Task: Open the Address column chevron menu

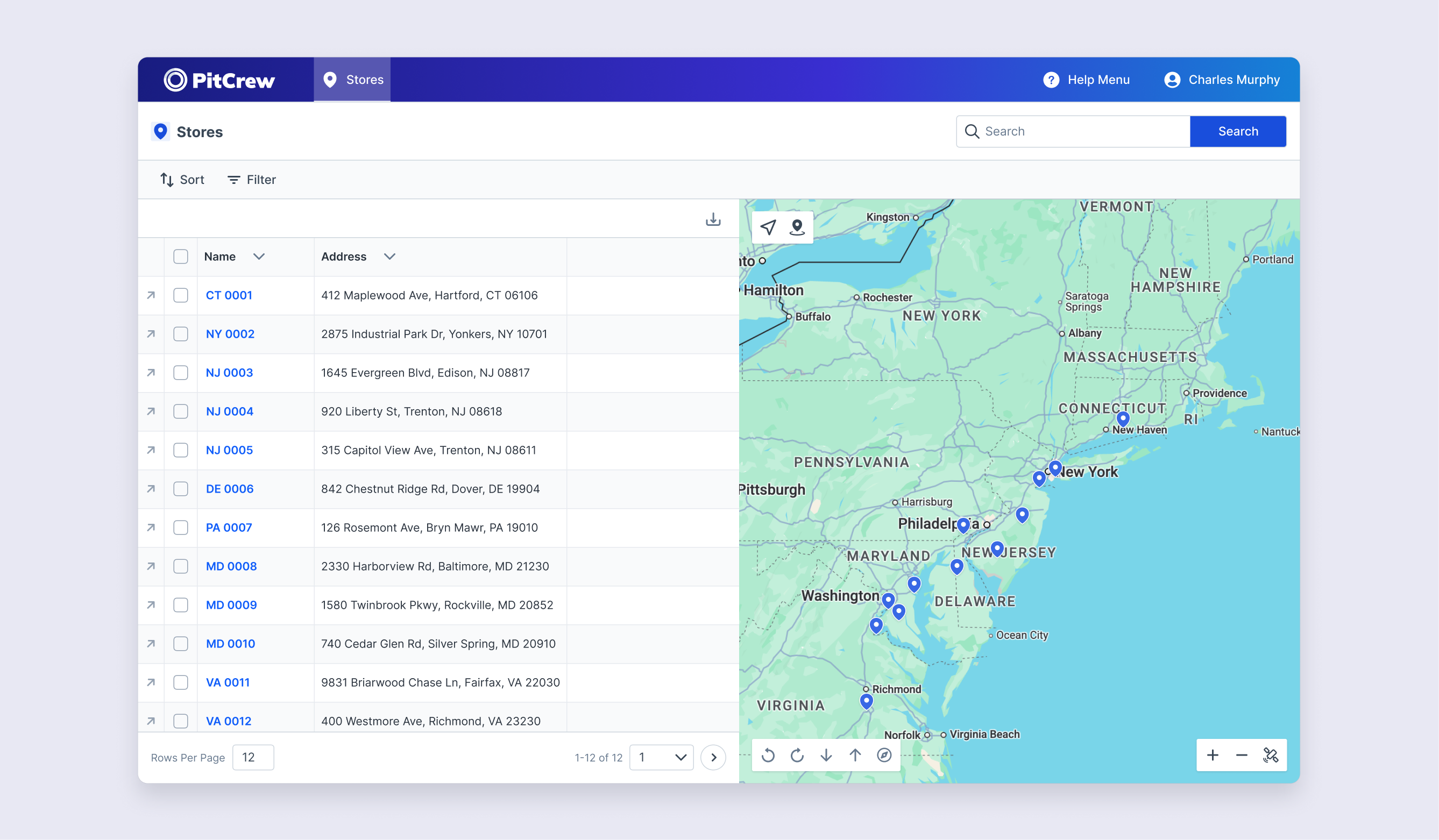Action: click(389, 257)
